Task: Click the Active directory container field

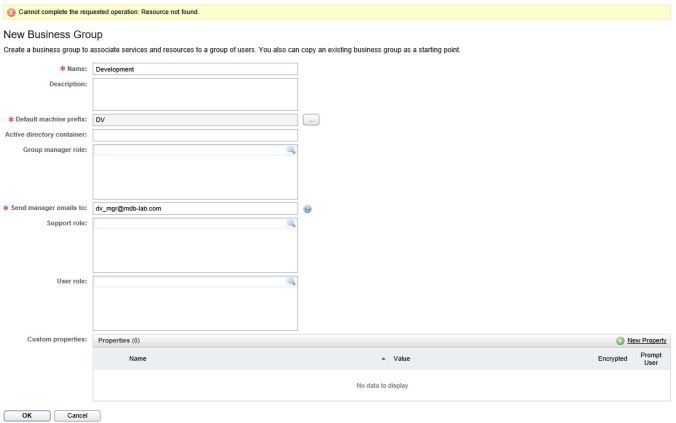Action: (195, 135)
